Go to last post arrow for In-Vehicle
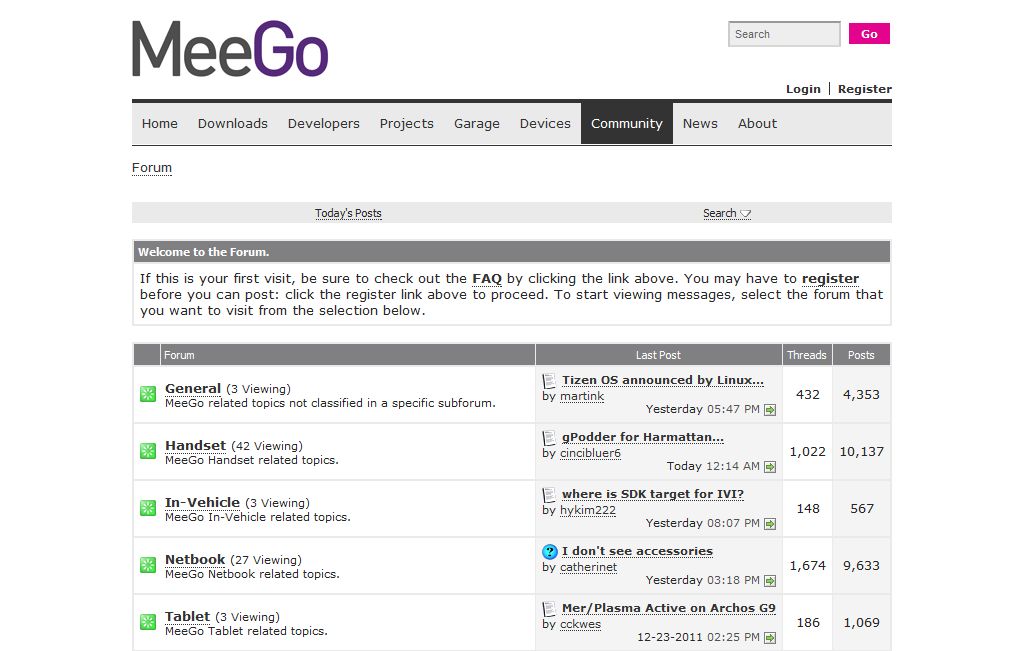This screenshot has width=1024, height=651. coord(770,524)
